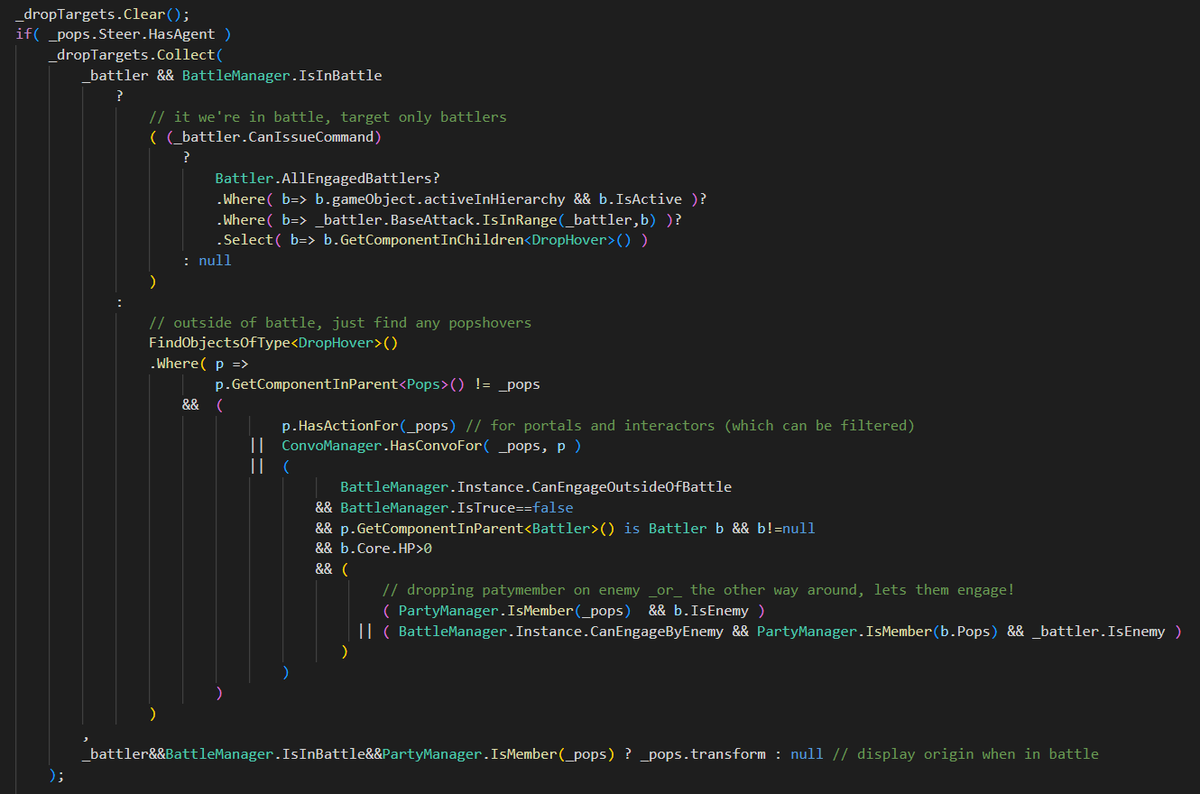
Task: Click _battler.CanIssueCommand expression
Action: tap(274, 137)
